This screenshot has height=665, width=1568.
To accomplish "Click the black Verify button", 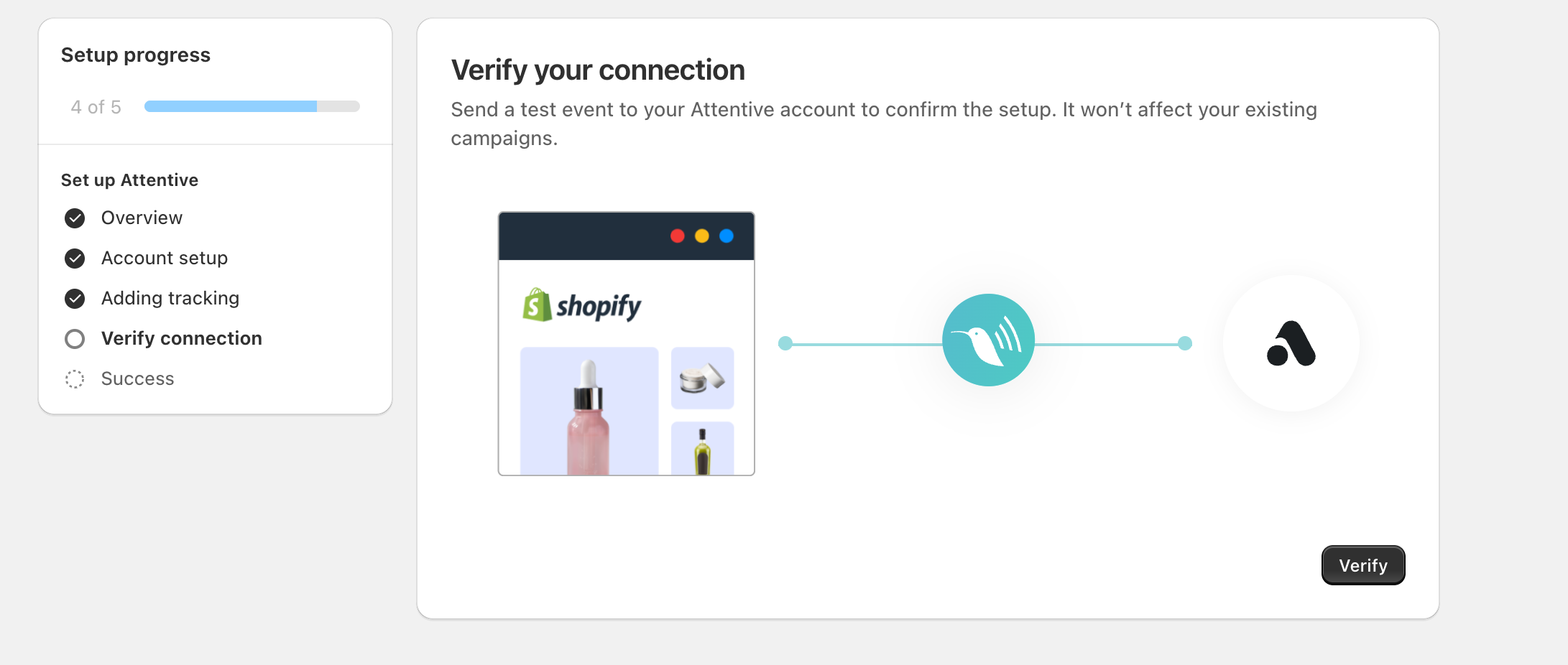I will (x=1362, y=565).
